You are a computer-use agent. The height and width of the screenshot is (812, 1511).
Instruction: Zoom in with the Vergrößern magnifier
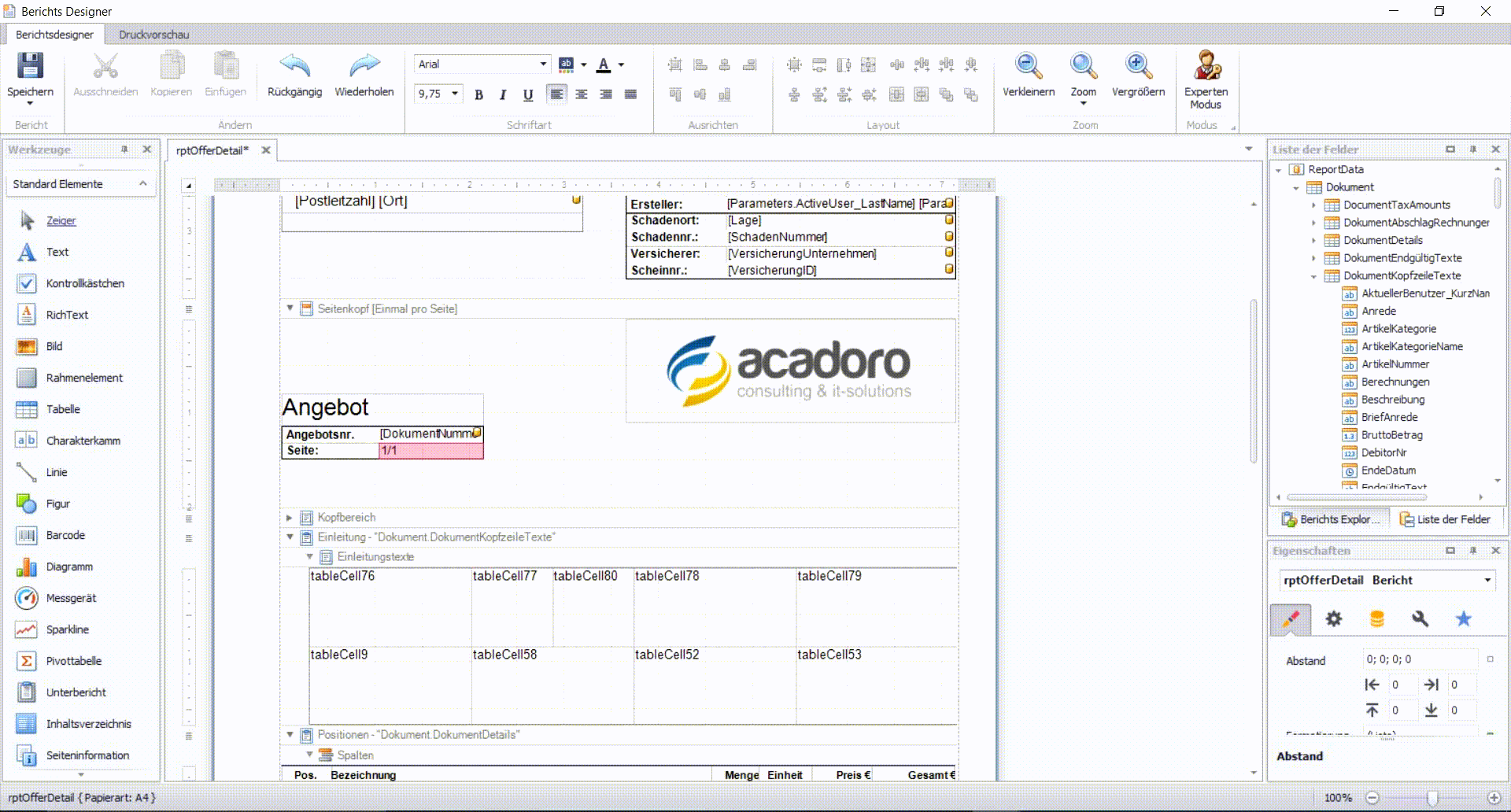tap(1138, 68)
